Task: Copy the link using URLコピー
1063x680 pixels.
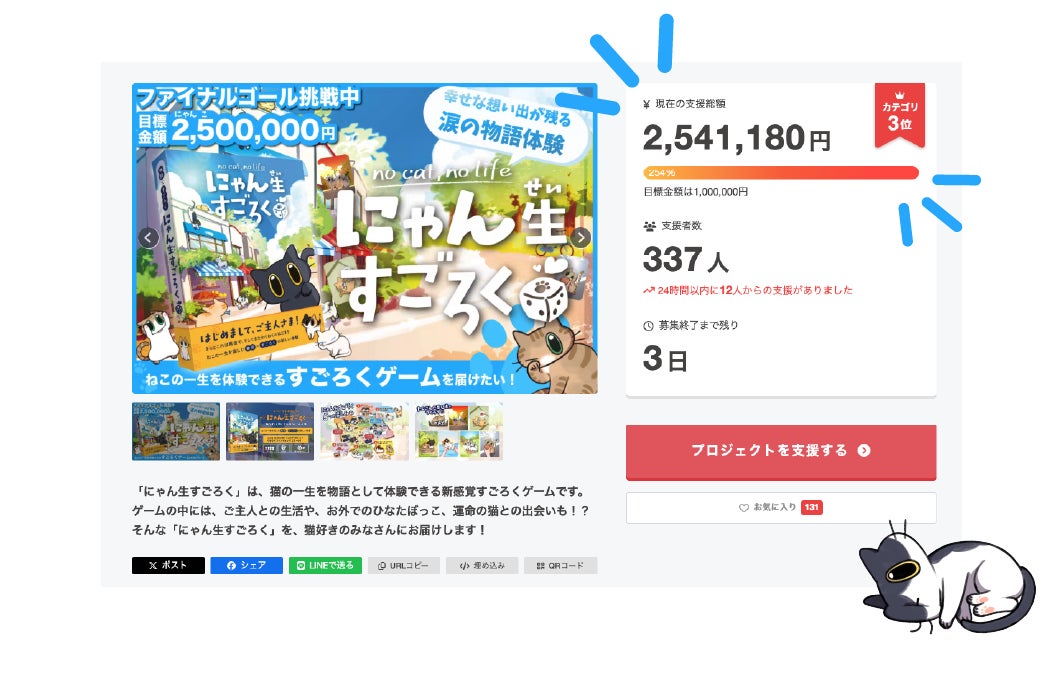Action: [x=403, y=565]
